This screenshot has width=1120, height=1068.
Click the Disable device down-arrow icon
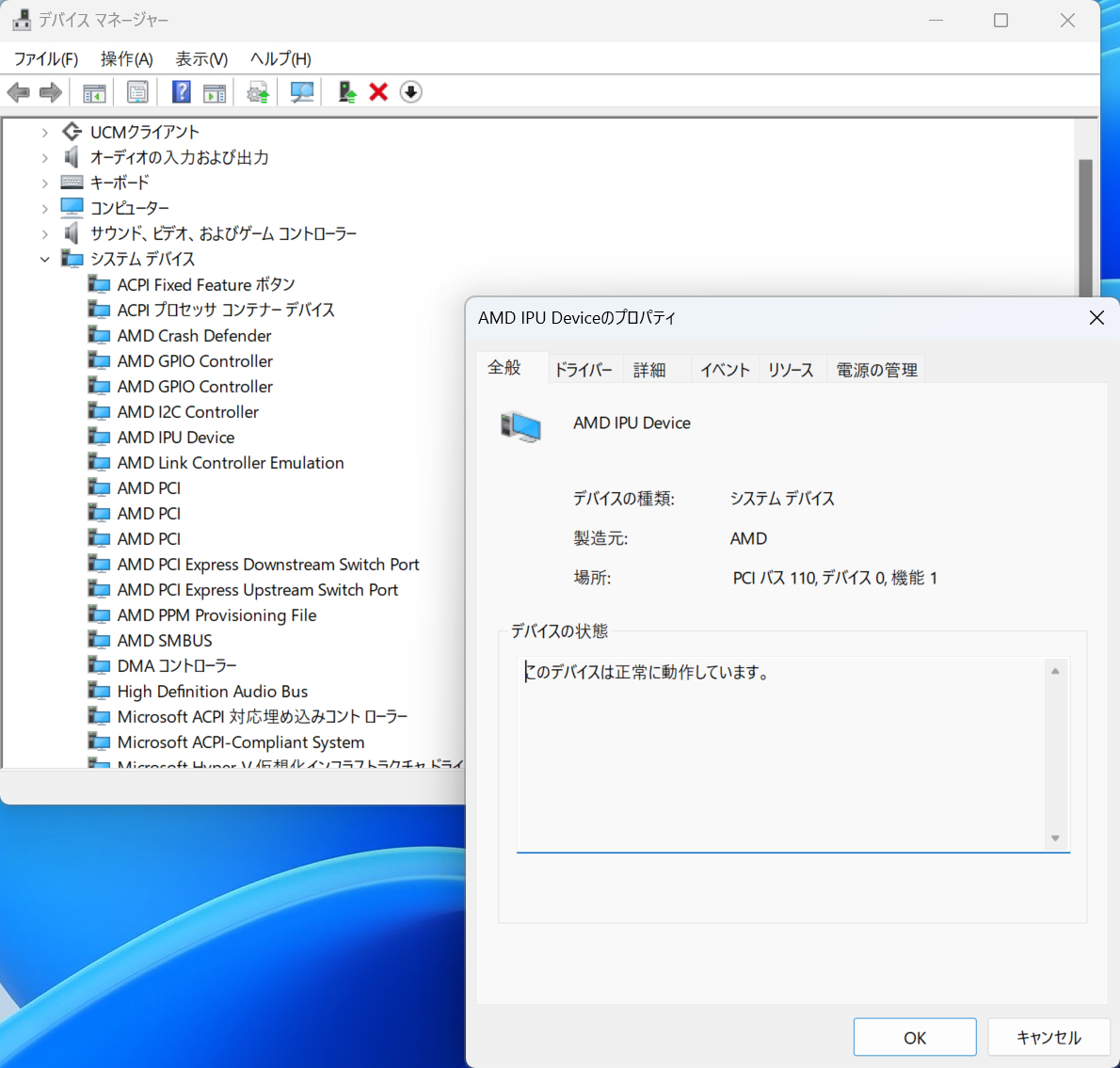(x=410, y=92)
